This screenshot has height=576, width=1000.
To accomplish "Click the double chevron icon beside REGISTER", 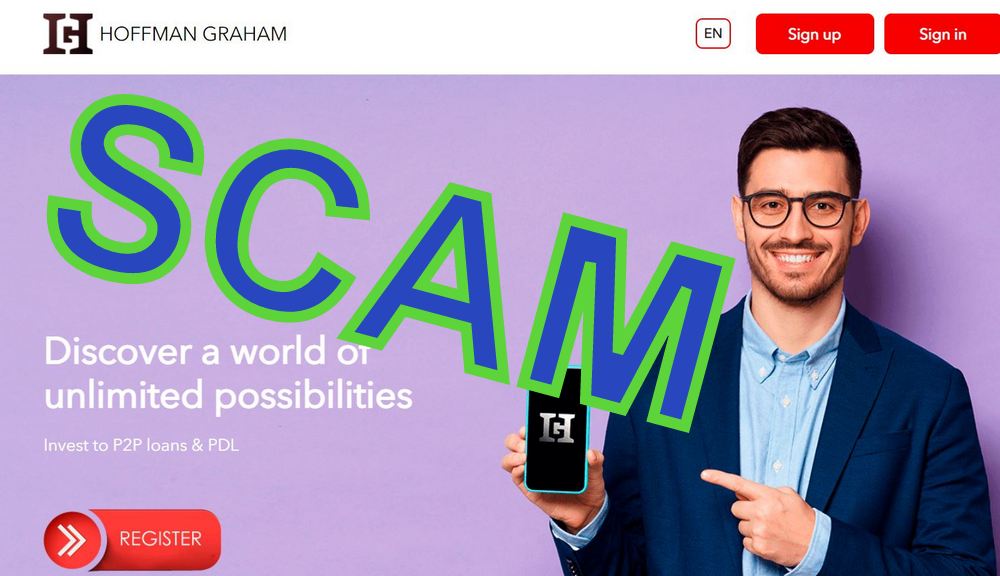I will [71, 540].
